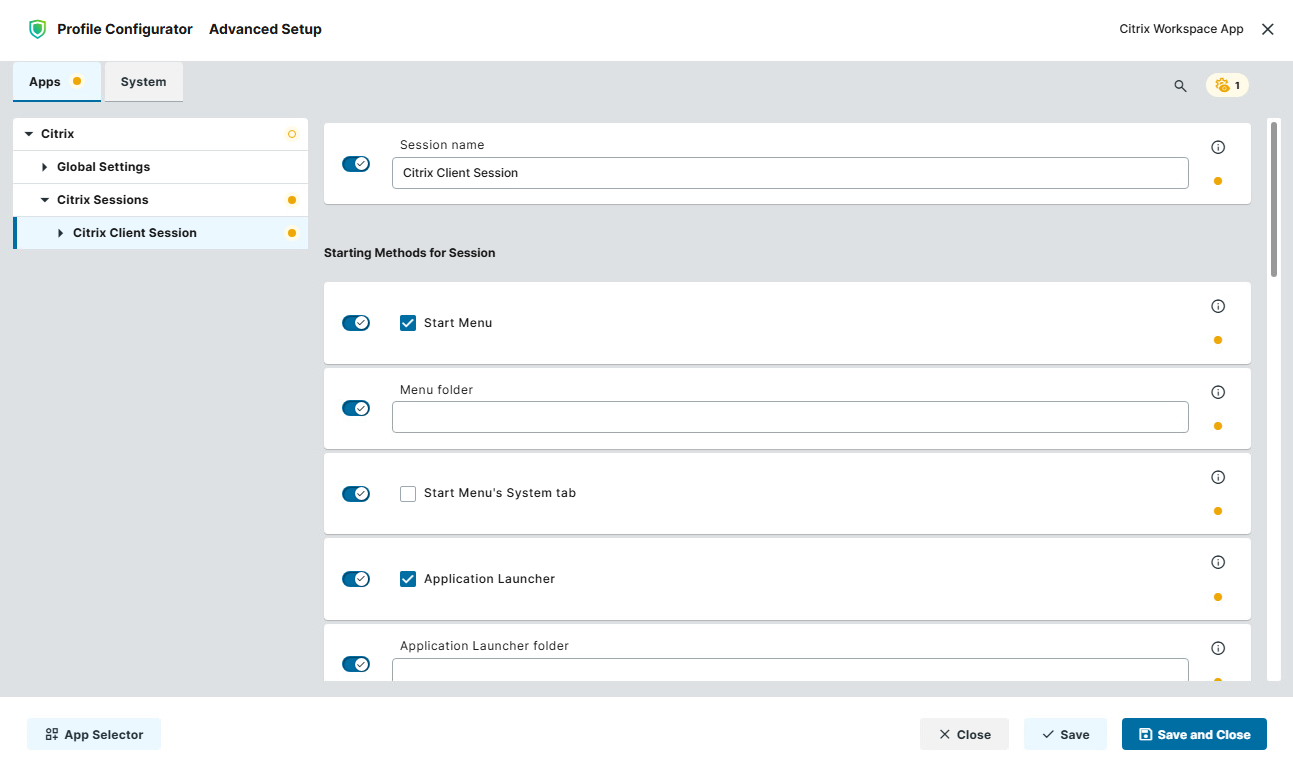Click the orange dot in Citrix Sessions row
This screenshot has height=767, width=1293.
click(x=292, y=200)
